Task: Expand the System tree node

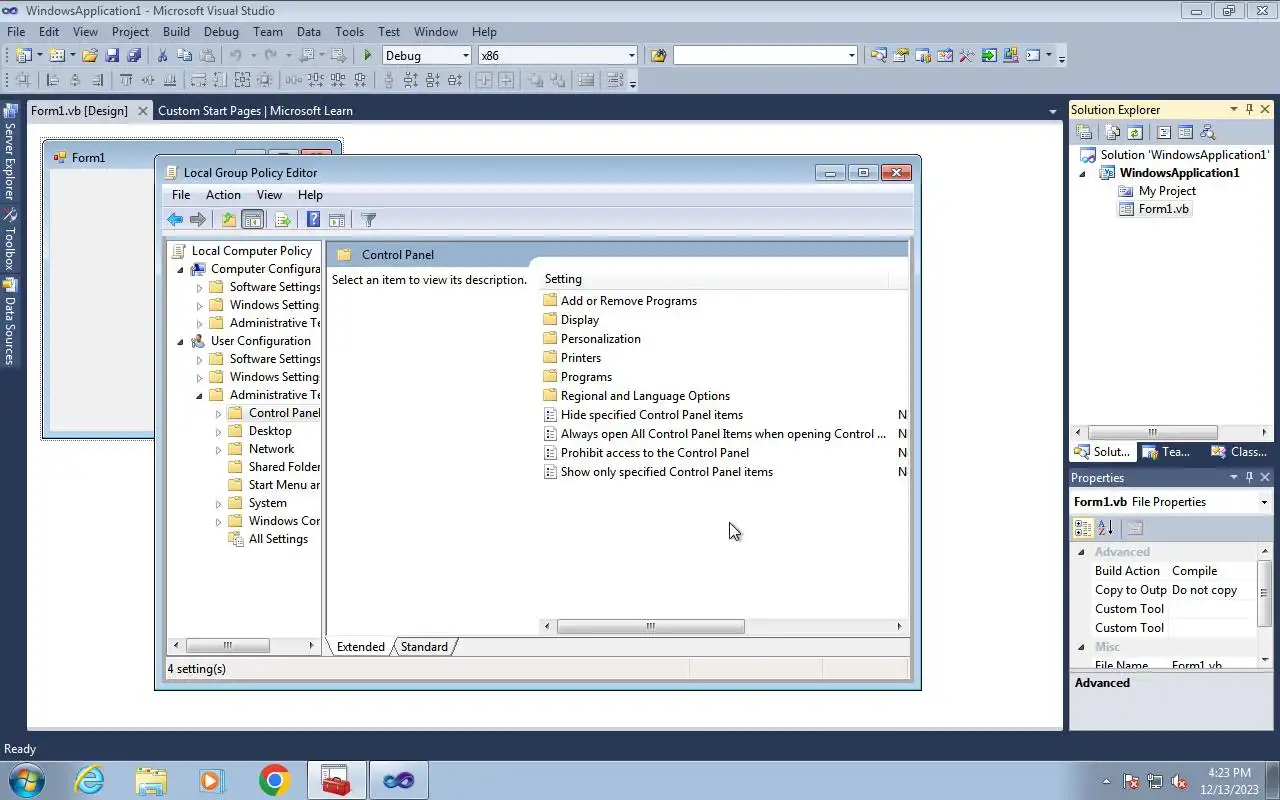Action: point(219,503)
